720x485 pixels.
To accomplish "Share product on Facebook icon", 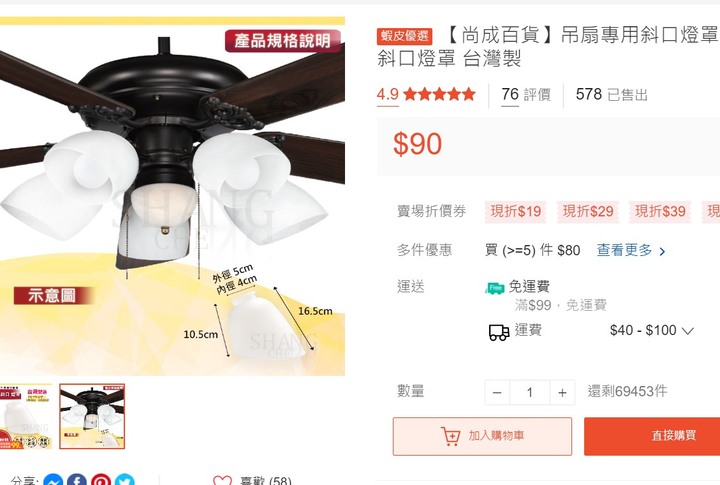I will pyautogui.click(x=77, y=479).
